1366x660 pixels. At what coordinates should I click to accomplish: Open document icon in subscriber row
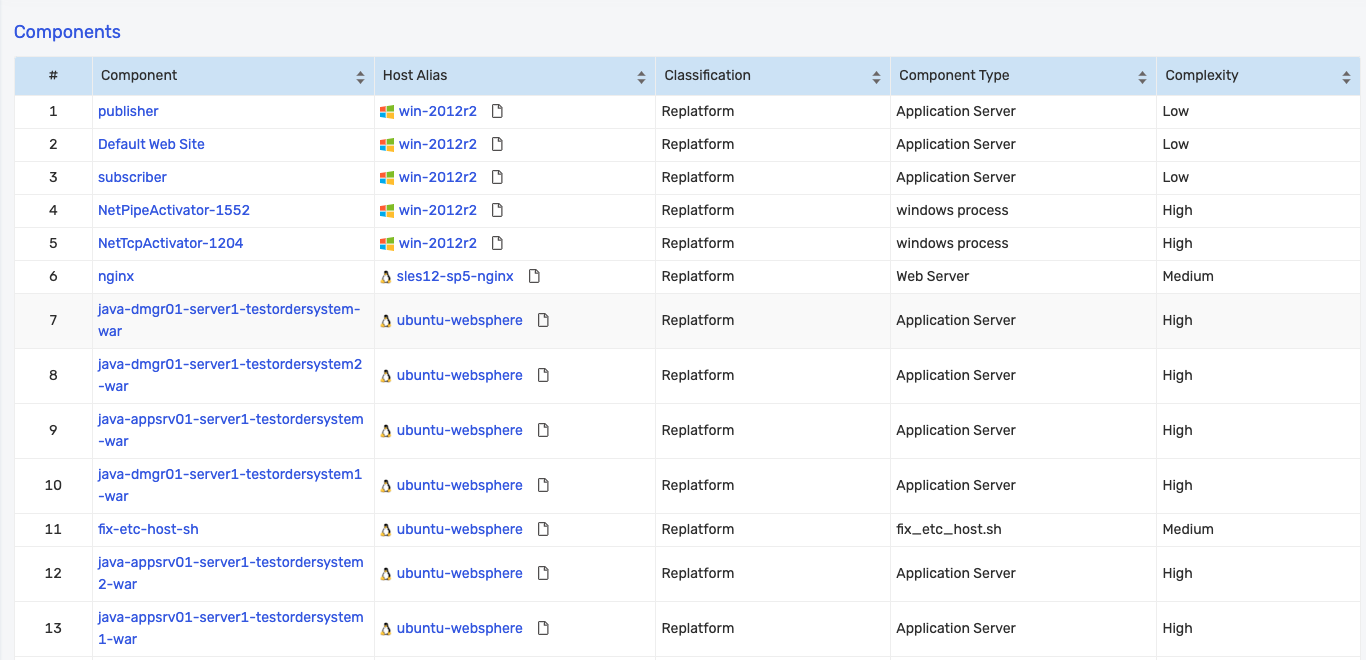[497, 177]
